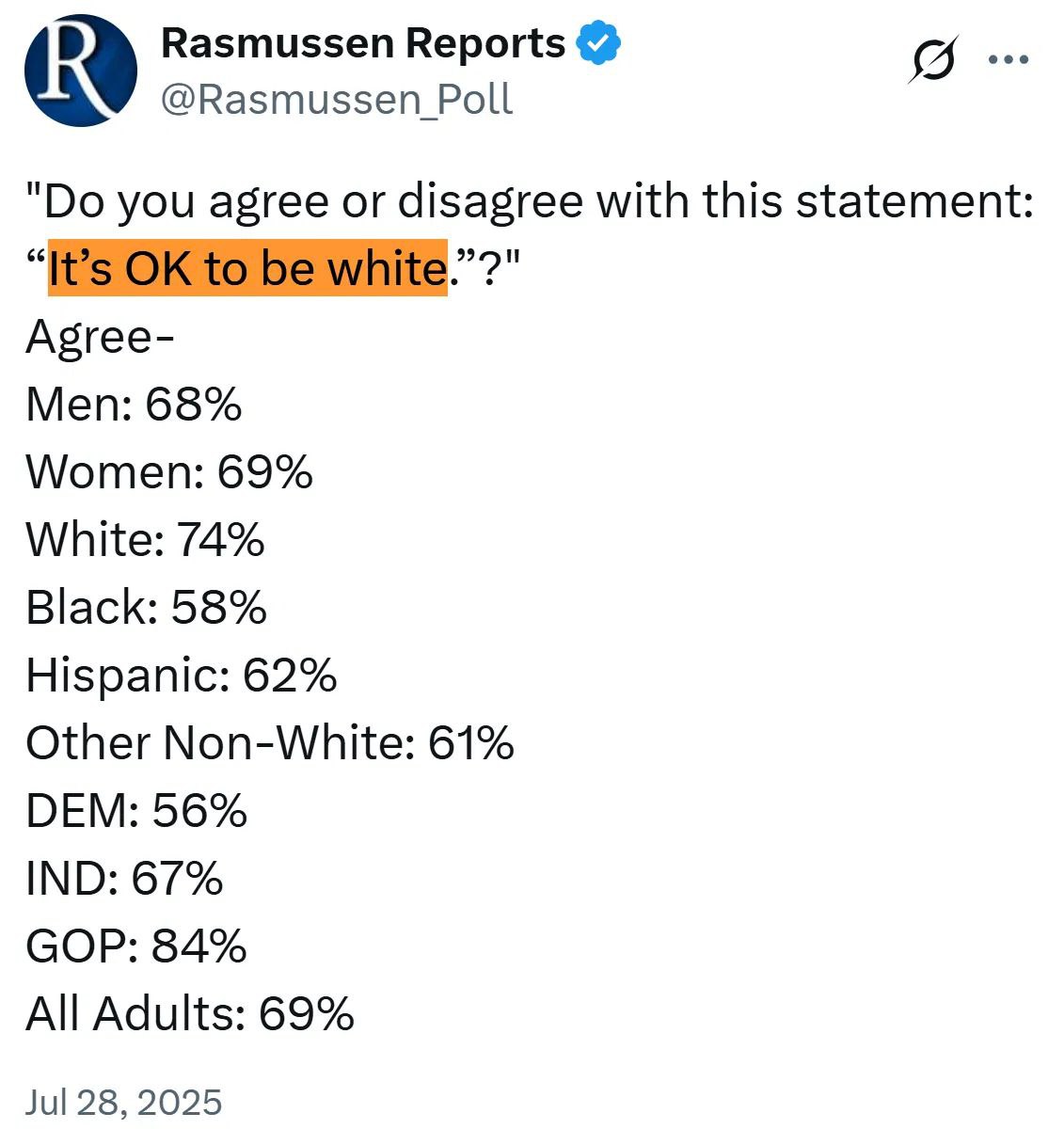1064x1129 pixels.
Task: Click the Rasmussen Reports display name
Action: coord(363,43)
